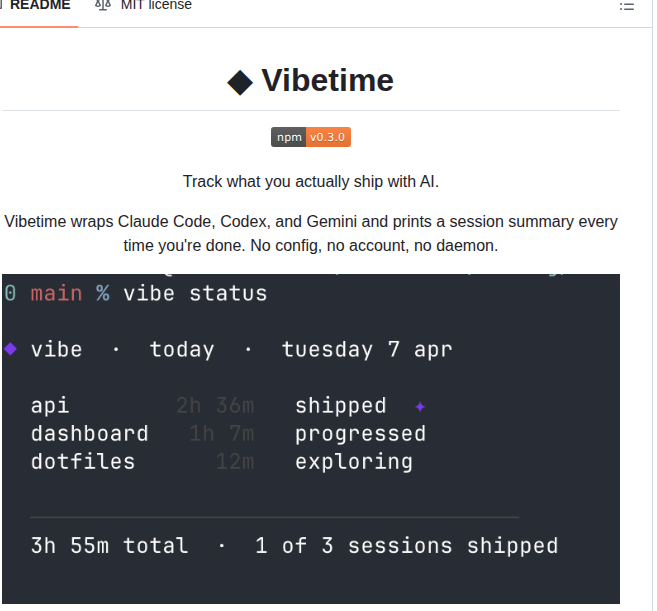Click the MIT license scales icon

pyautogui.click(x=103, y=5)
